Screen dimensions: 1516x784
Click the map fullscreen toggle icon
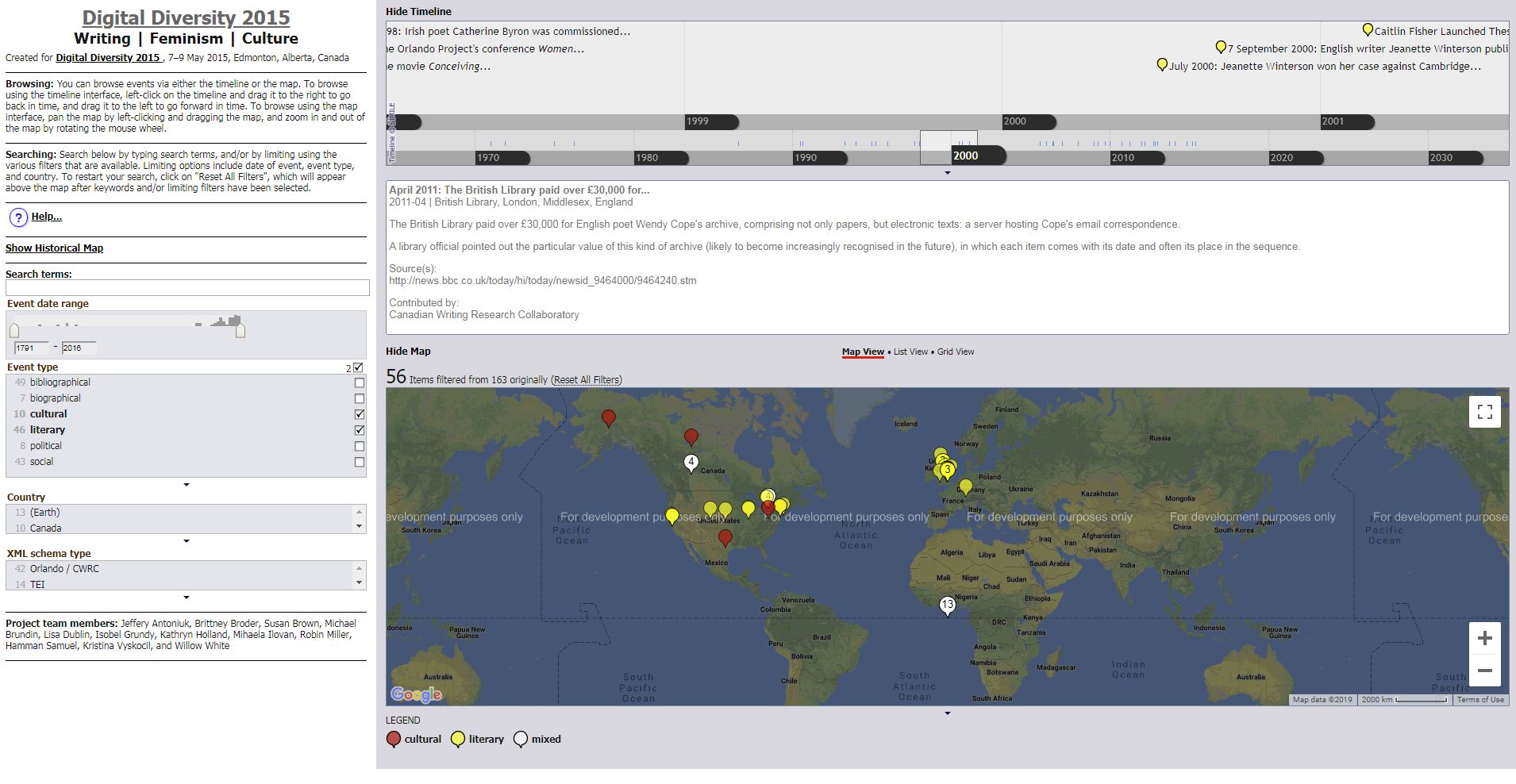pyautogui.click(x=1484, y=412)
